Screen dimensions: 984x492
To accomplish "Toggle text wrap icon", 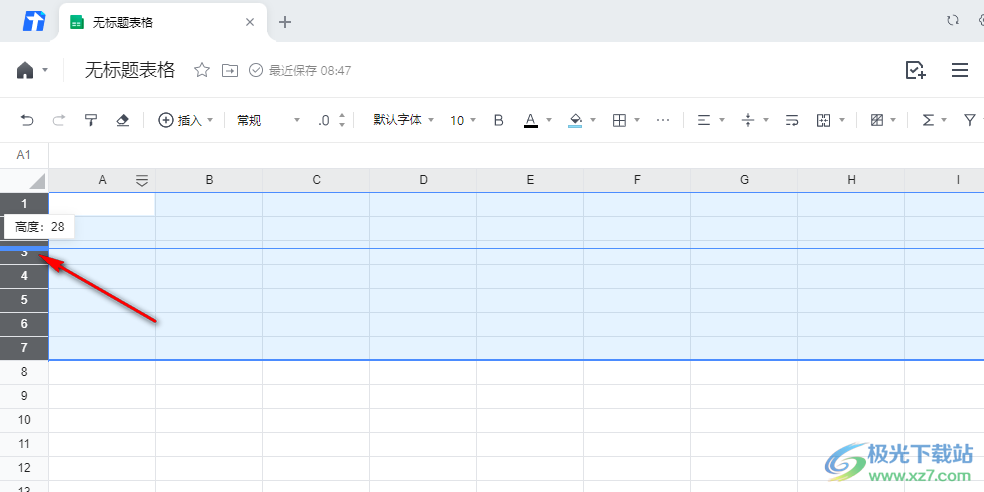I will (792, 120).
